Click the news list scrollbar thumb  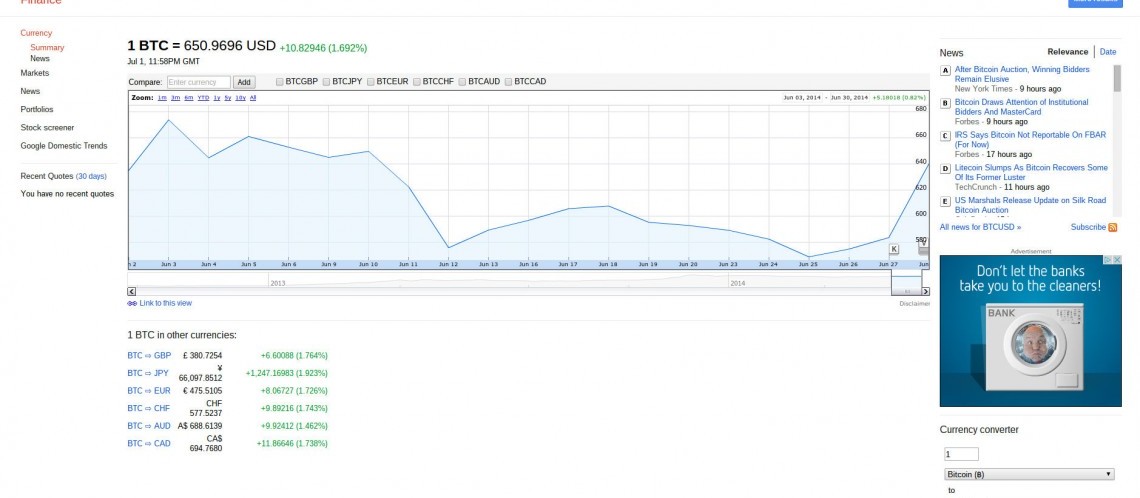click(1117, 79)
